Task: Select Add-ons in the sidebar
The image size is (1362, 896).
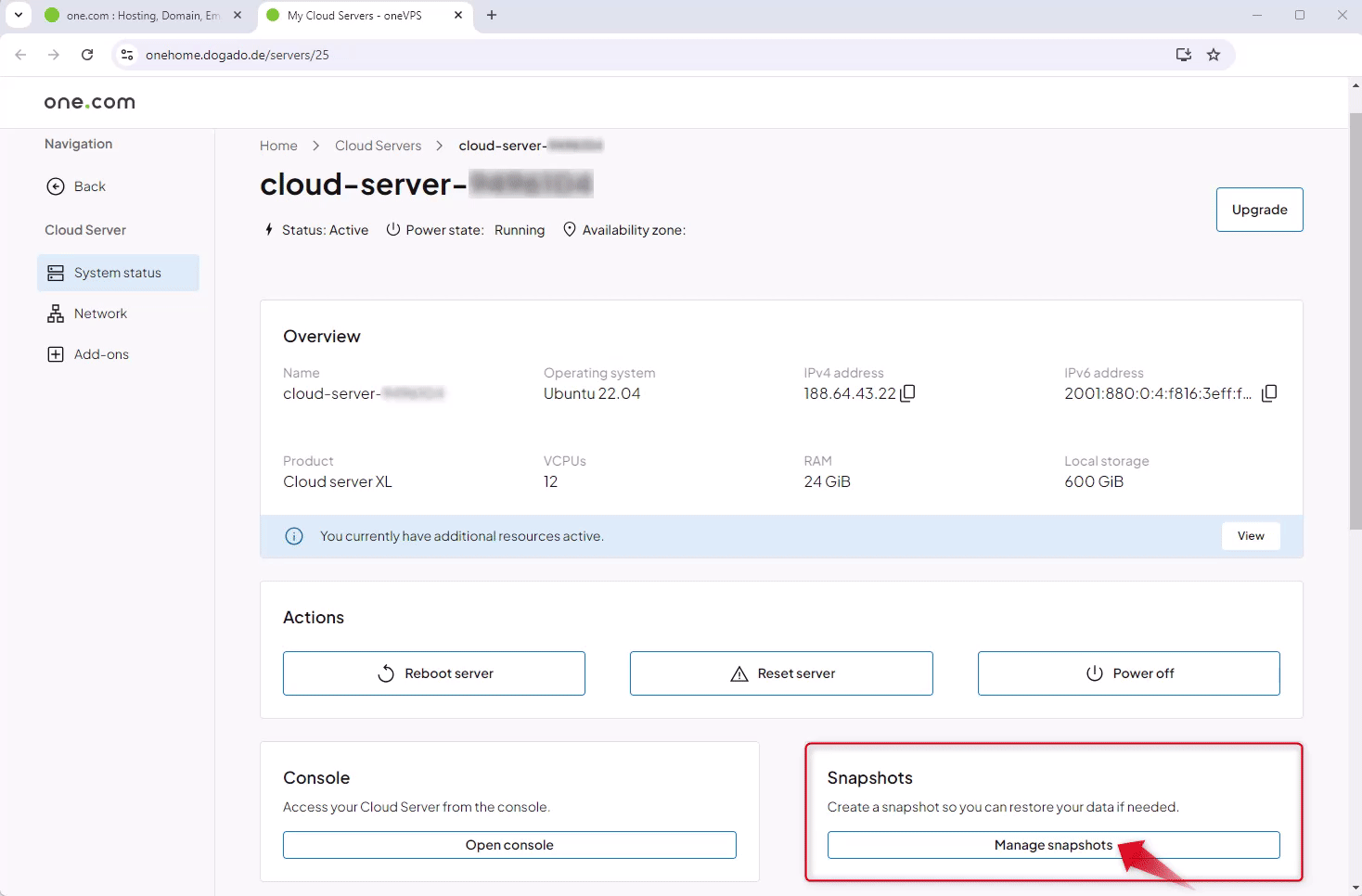Action: point(99,353)
